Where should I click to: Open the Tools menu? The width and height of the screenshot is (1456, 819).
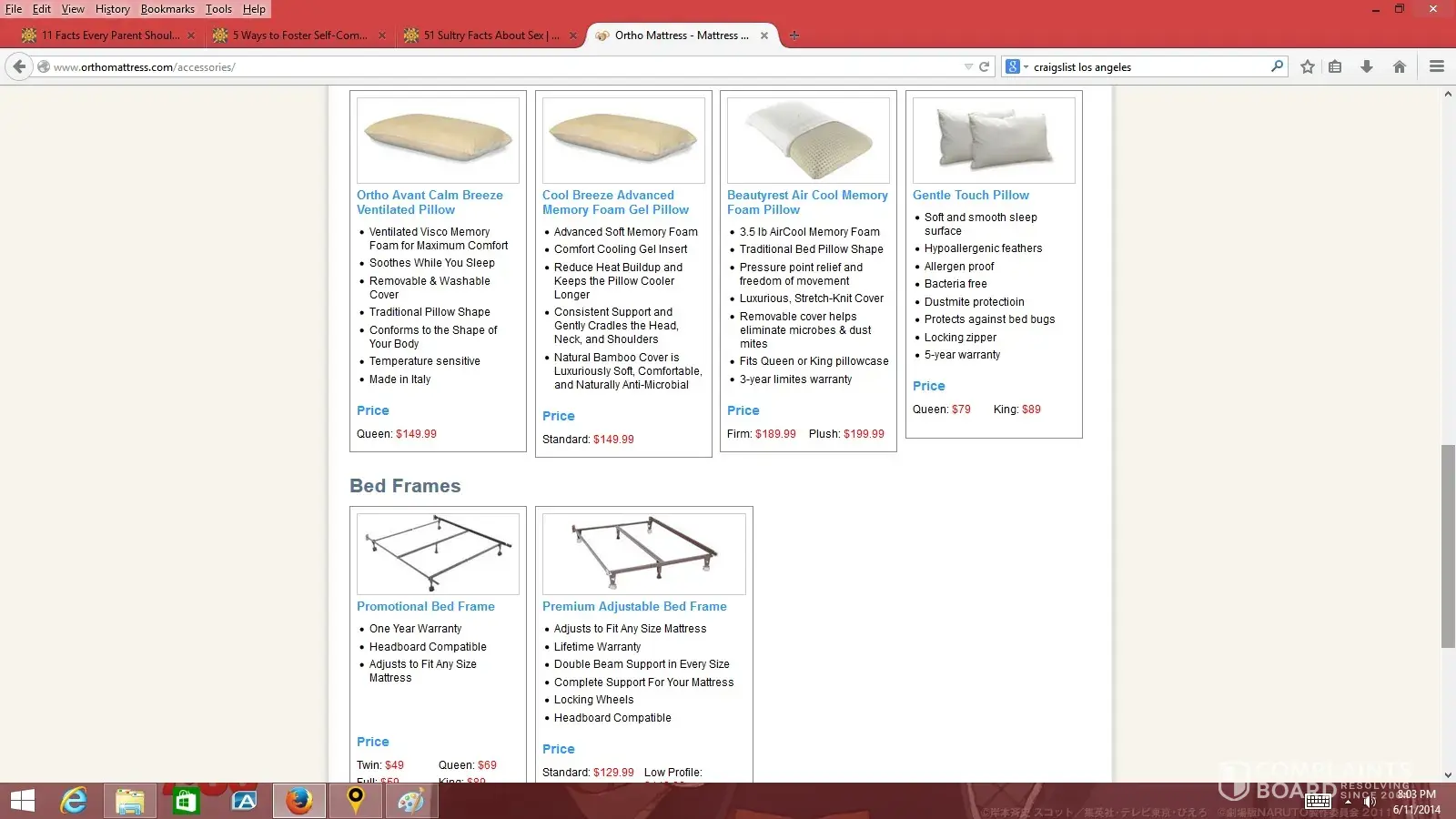[x=218, y=9]
